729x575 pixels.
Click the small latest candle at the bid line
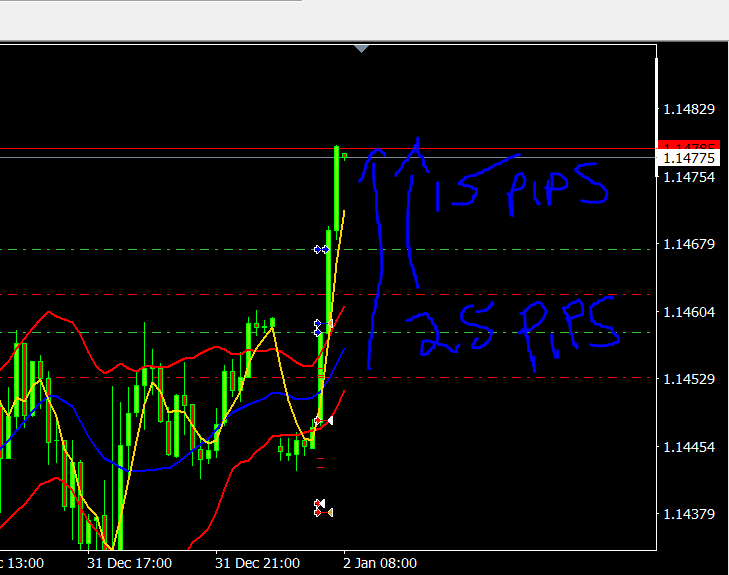coord(345,156)
